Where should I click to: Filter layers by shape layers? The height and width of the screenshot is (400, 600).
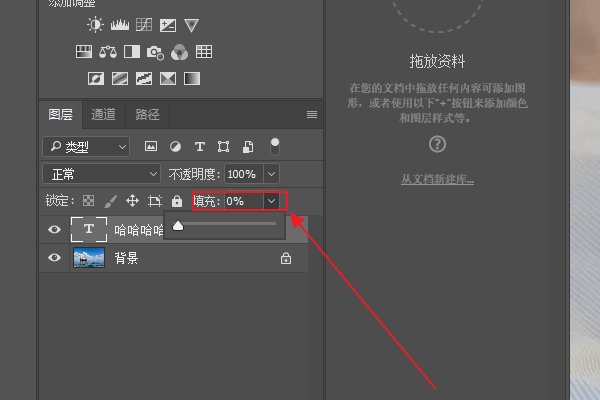(x=223, y=147)
